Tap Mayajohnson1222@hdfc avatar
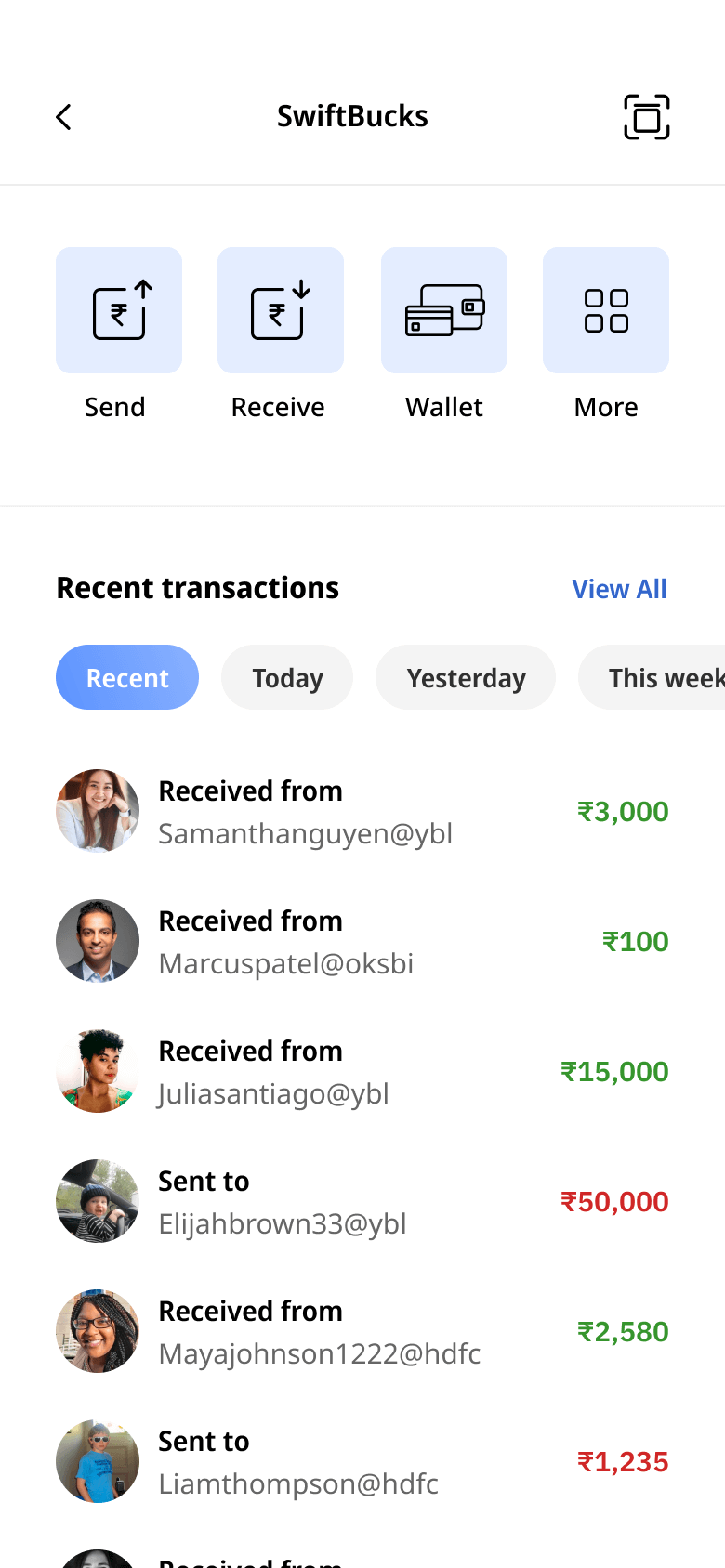 point(98,1331)
